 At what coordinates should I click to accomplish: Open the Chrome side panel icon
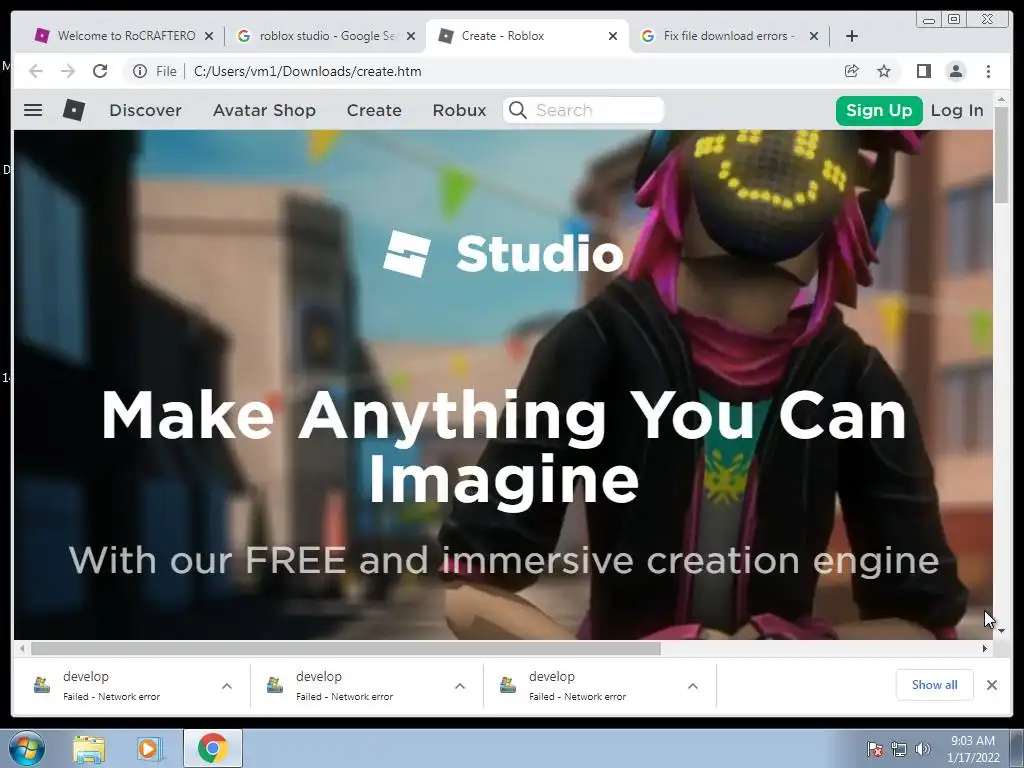(923, 71)
